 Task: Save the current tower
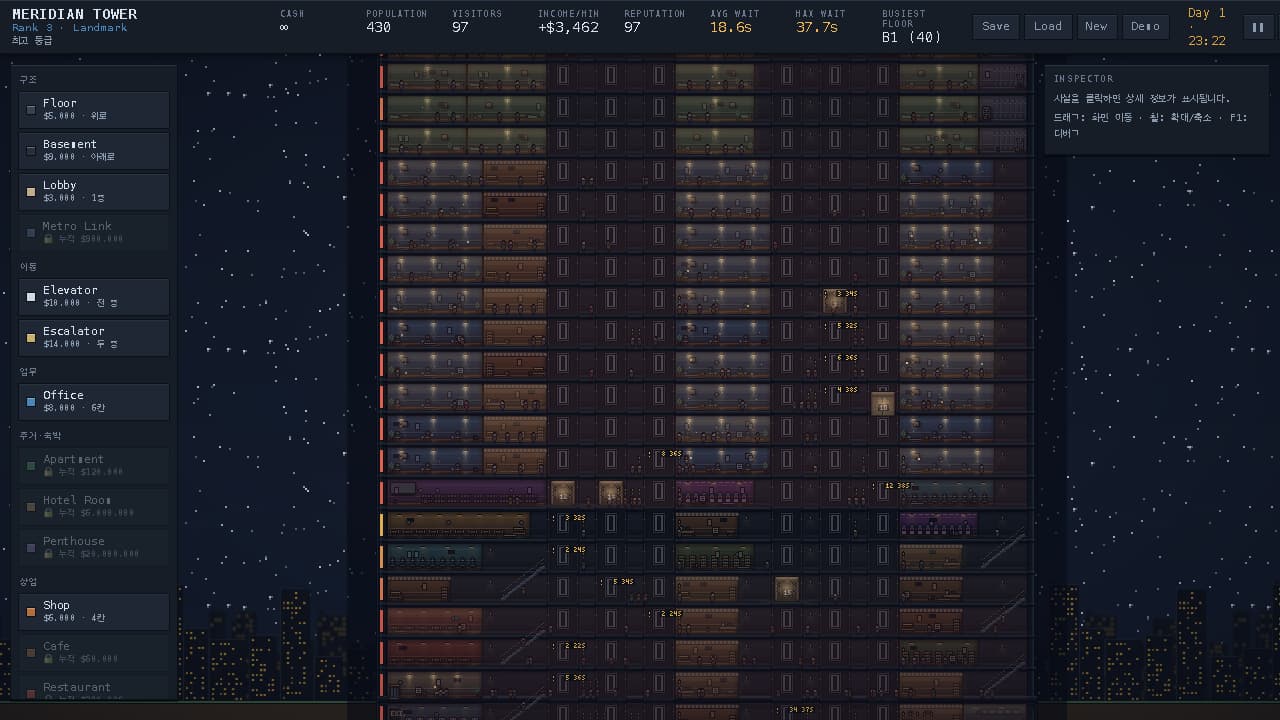pos(996,27)
